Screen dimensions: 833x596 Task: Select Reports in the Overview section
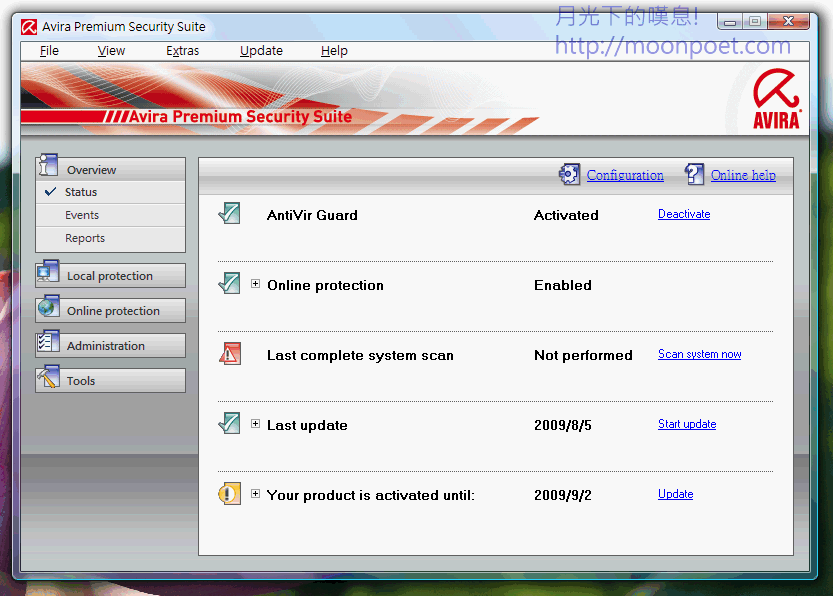pyautogui.click(x=85, y=238)
